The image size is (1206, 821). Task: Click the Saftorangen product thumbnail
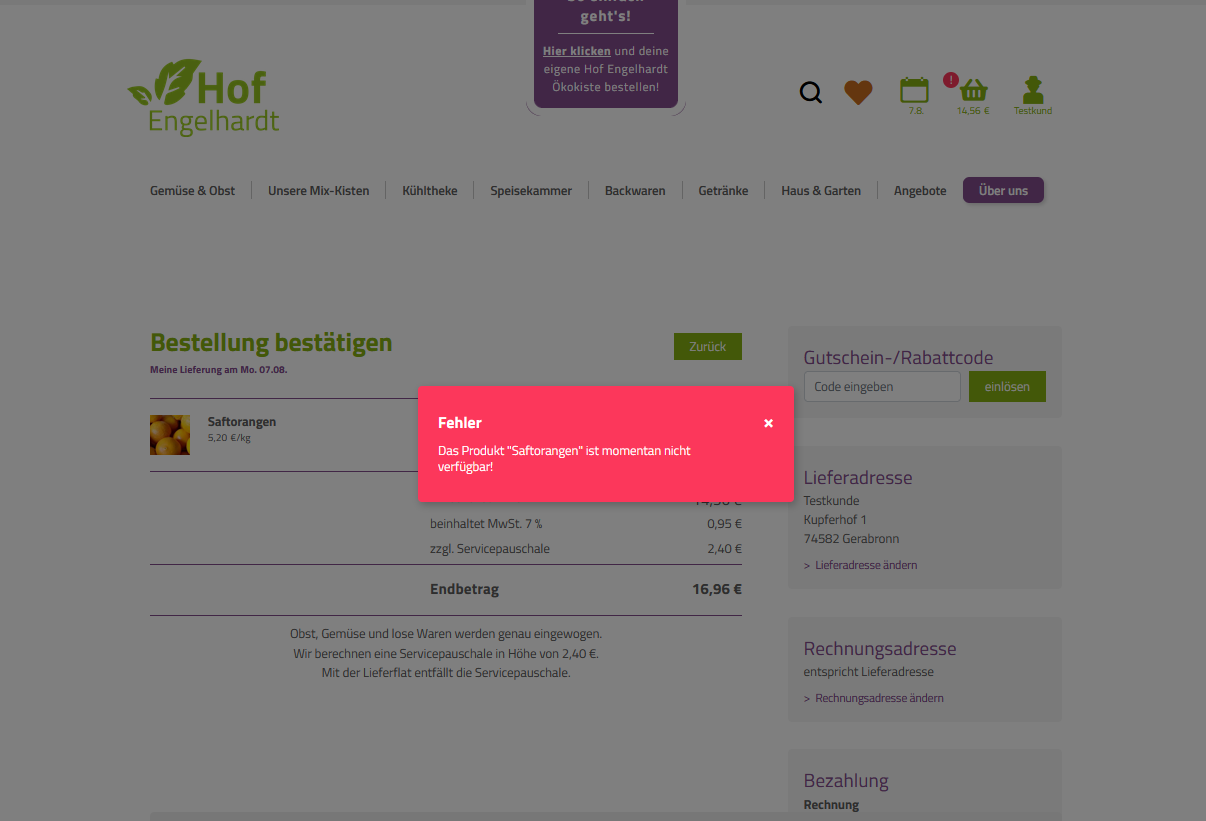point(170,435)
